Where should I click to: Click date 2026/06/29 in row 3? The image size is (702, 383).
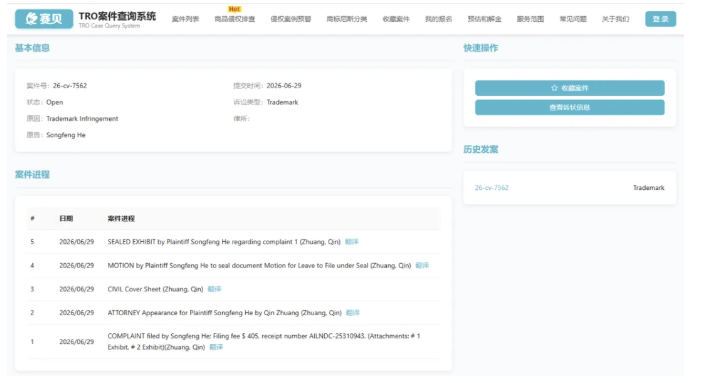click(77, 289)
